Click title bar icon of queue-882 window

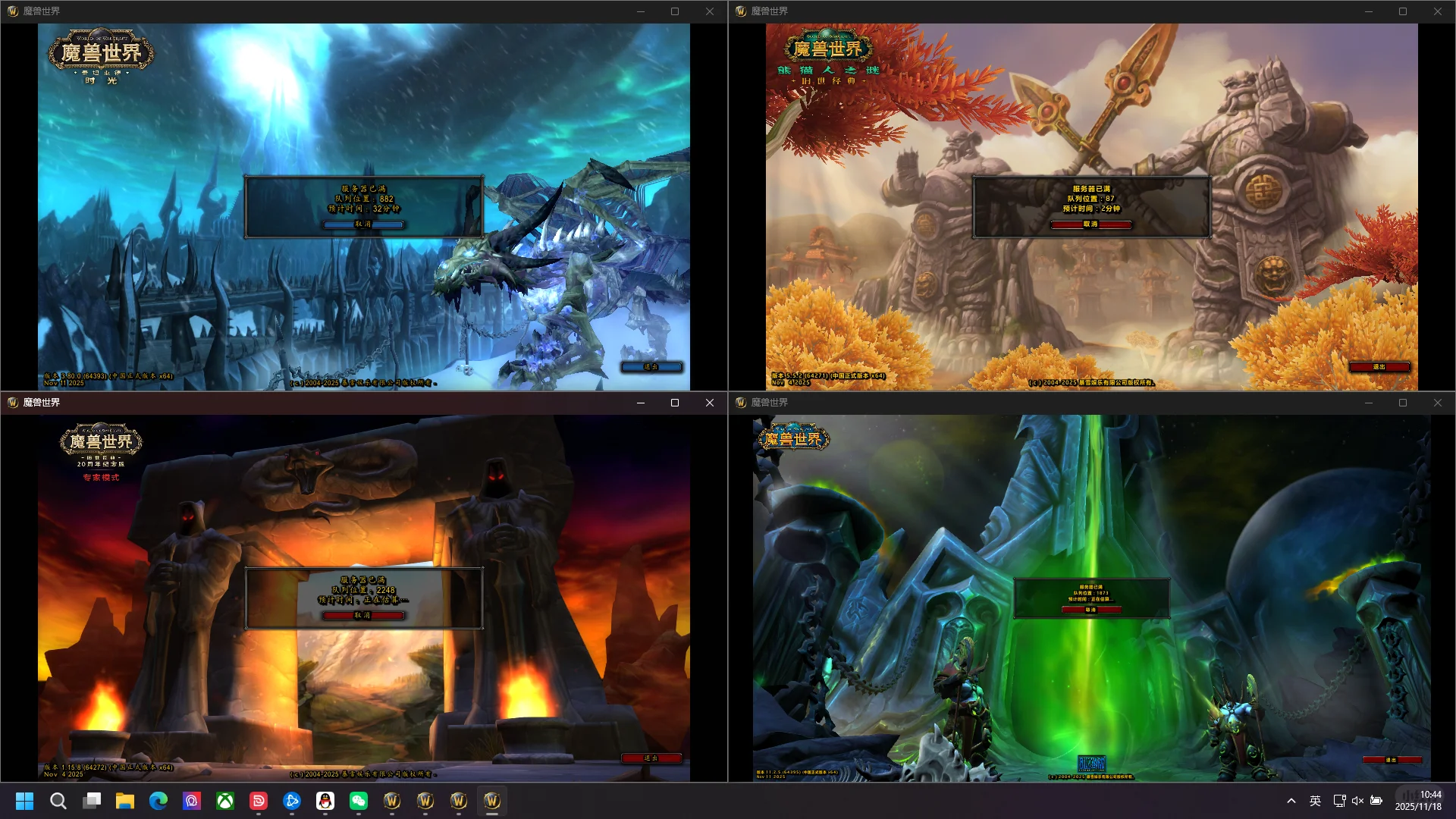point(13,11)
